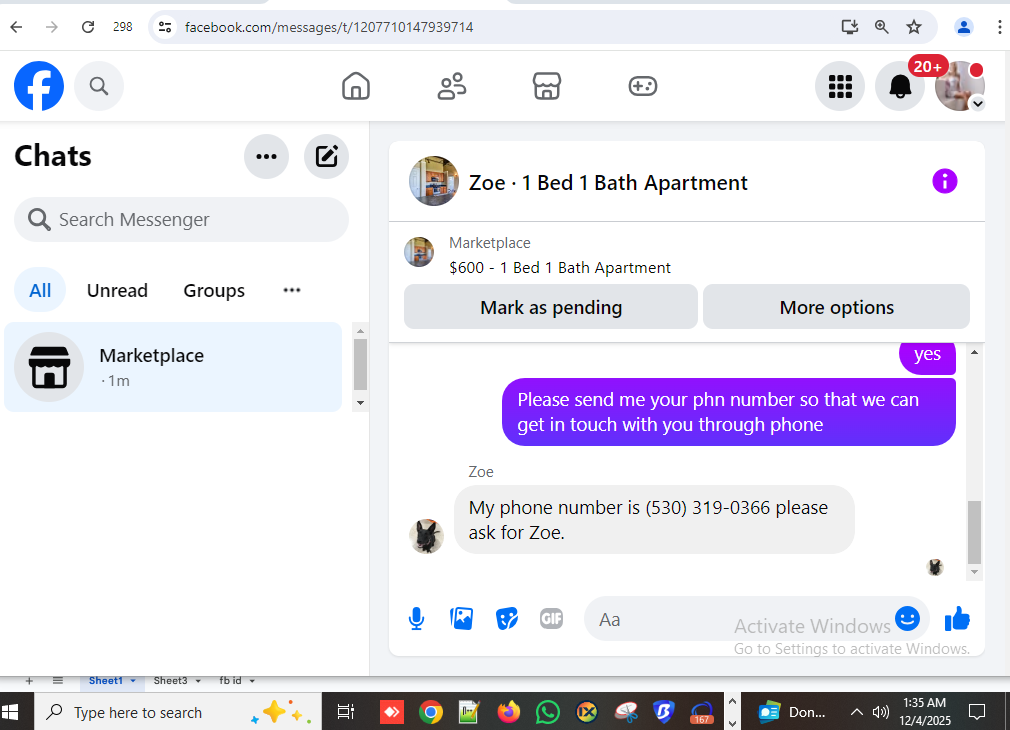This screenshot has width=1010, height=730.
Task: Open Chrome from taskbar
Action: click(430, 712)
